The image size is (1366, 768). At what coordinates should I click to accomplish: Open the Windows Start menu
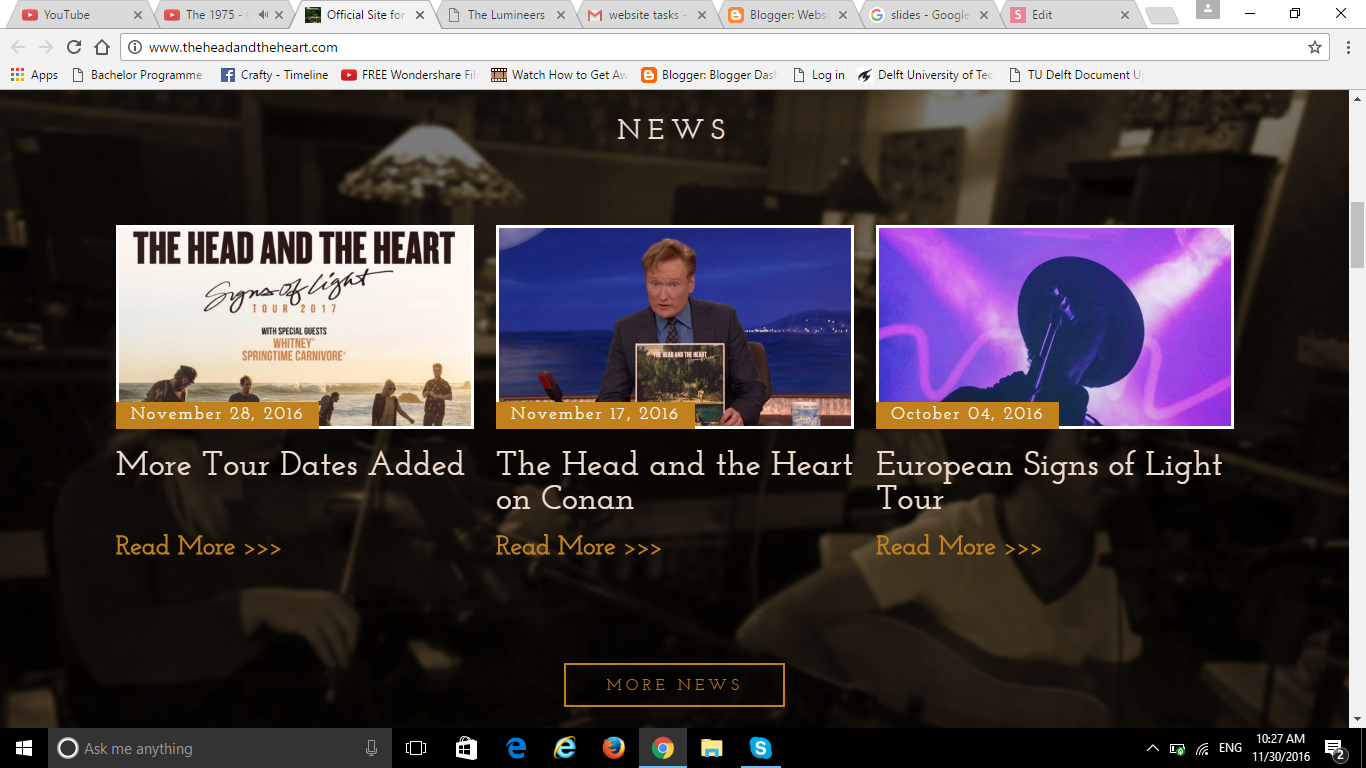point(24,748)
